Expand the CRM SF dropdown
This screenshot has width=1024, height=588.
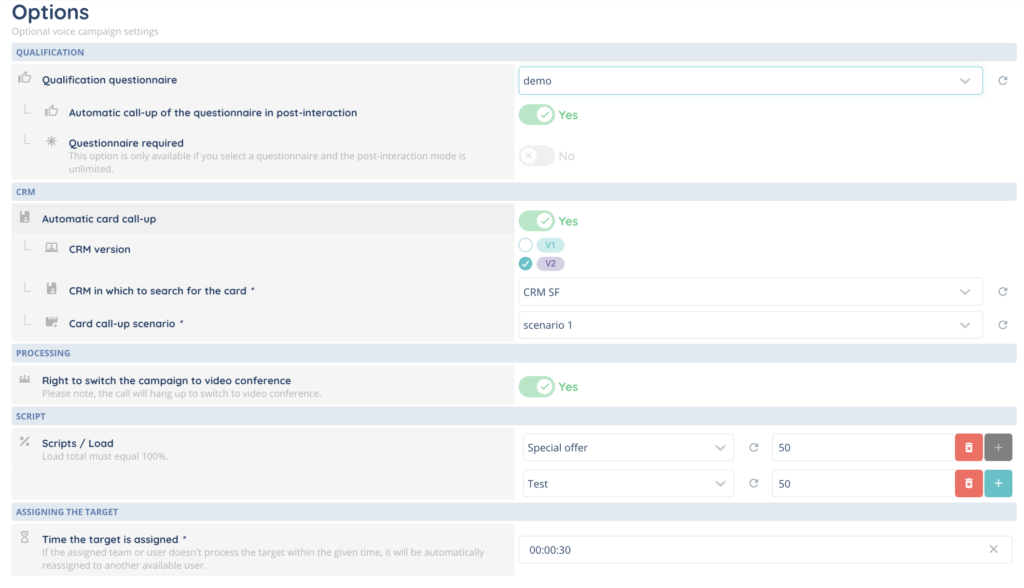tap(750, 292)
